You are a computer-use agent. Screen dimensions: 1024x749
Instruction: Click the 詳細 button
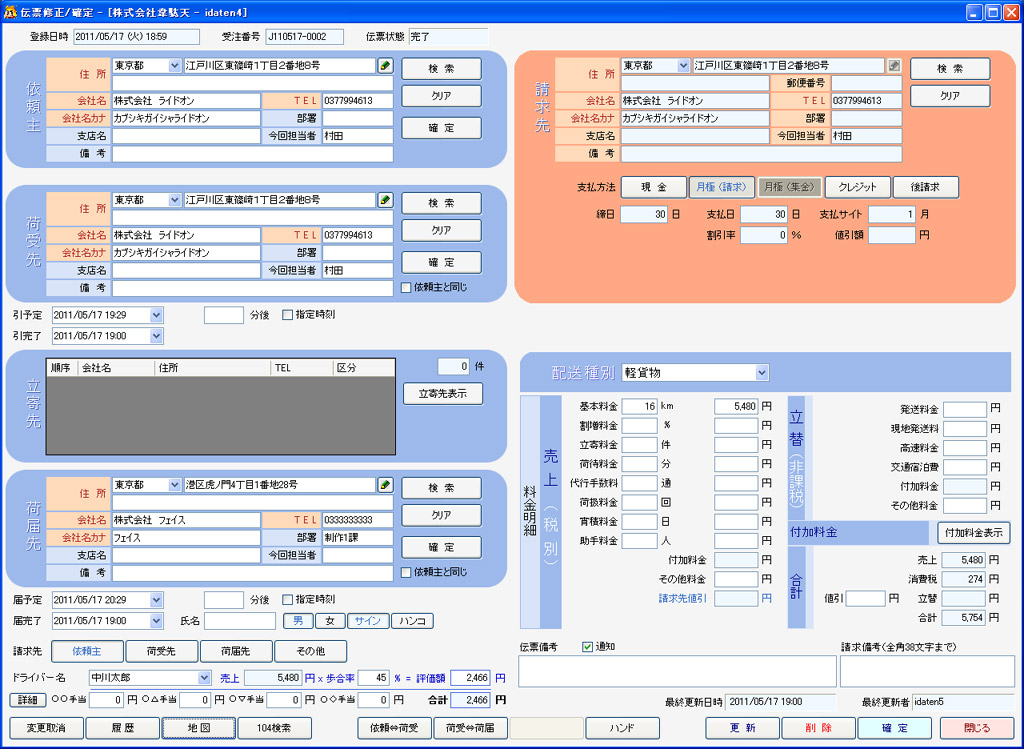27,700
